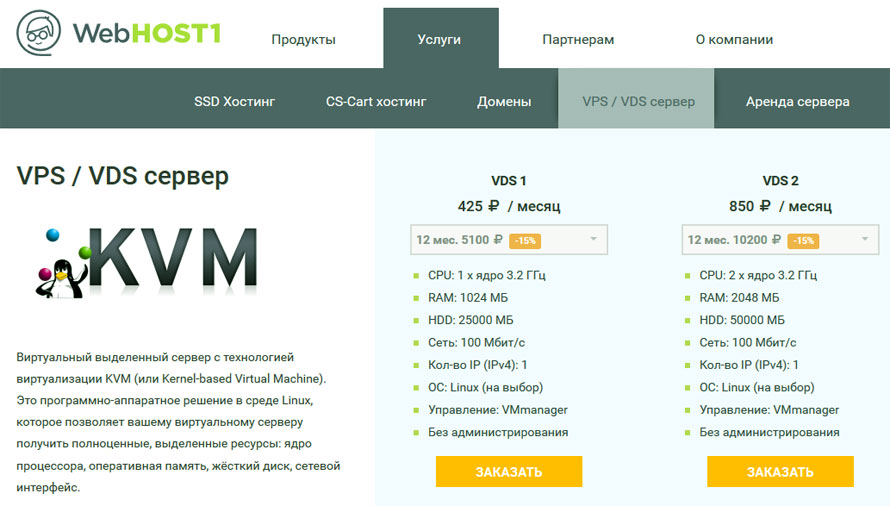Open the SSD Хостинг section
The image size is (890, 506).
[x=234, y=101]
